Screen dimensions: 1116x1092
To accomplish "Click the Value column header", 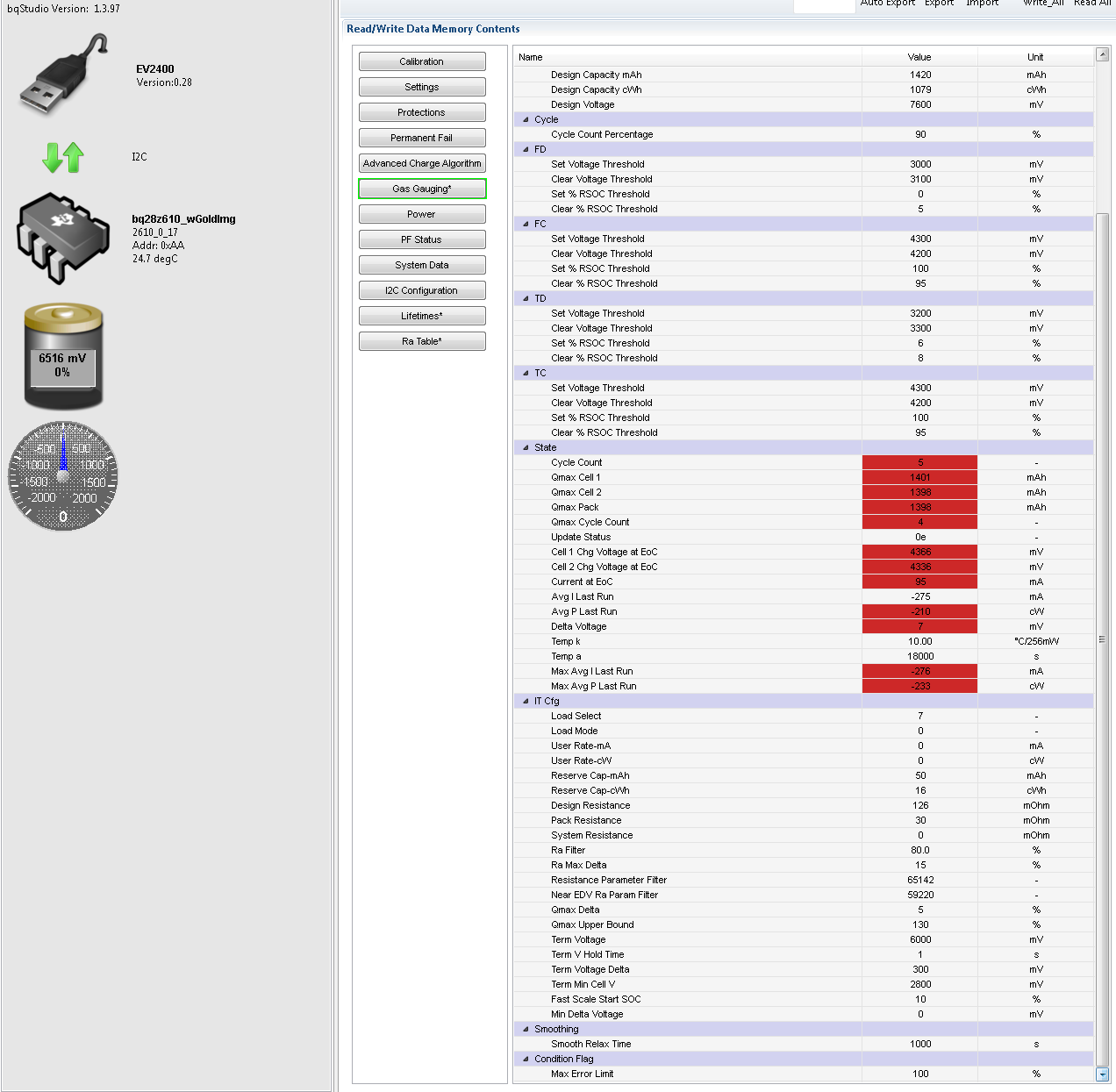I will tap(919, 57).
